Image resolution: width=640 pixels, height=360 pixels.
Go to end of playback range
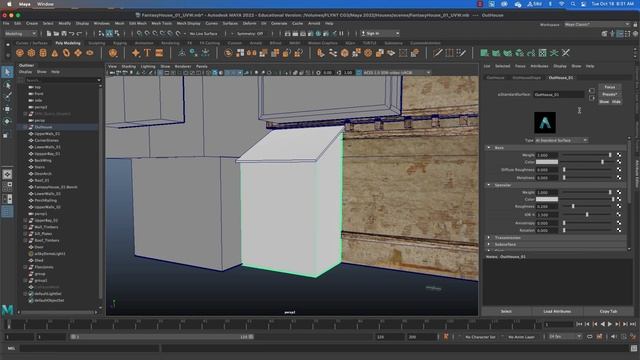click(x=633, y=324)
